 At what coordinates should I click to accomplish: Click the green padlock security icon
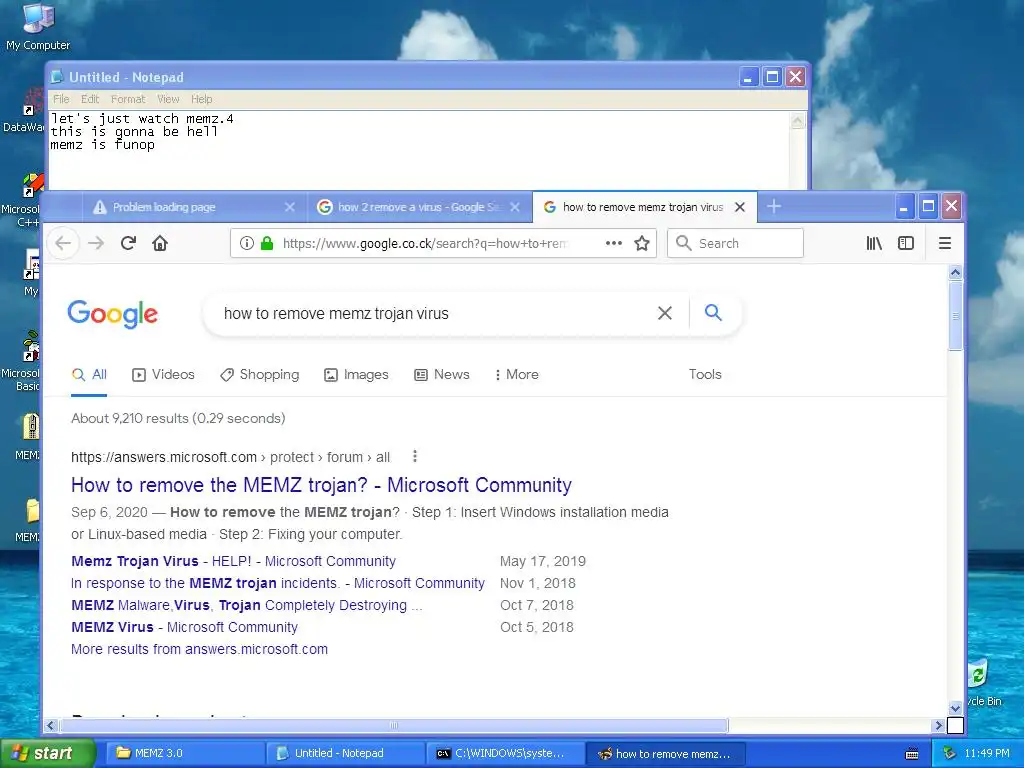click(x=266, y=244)
